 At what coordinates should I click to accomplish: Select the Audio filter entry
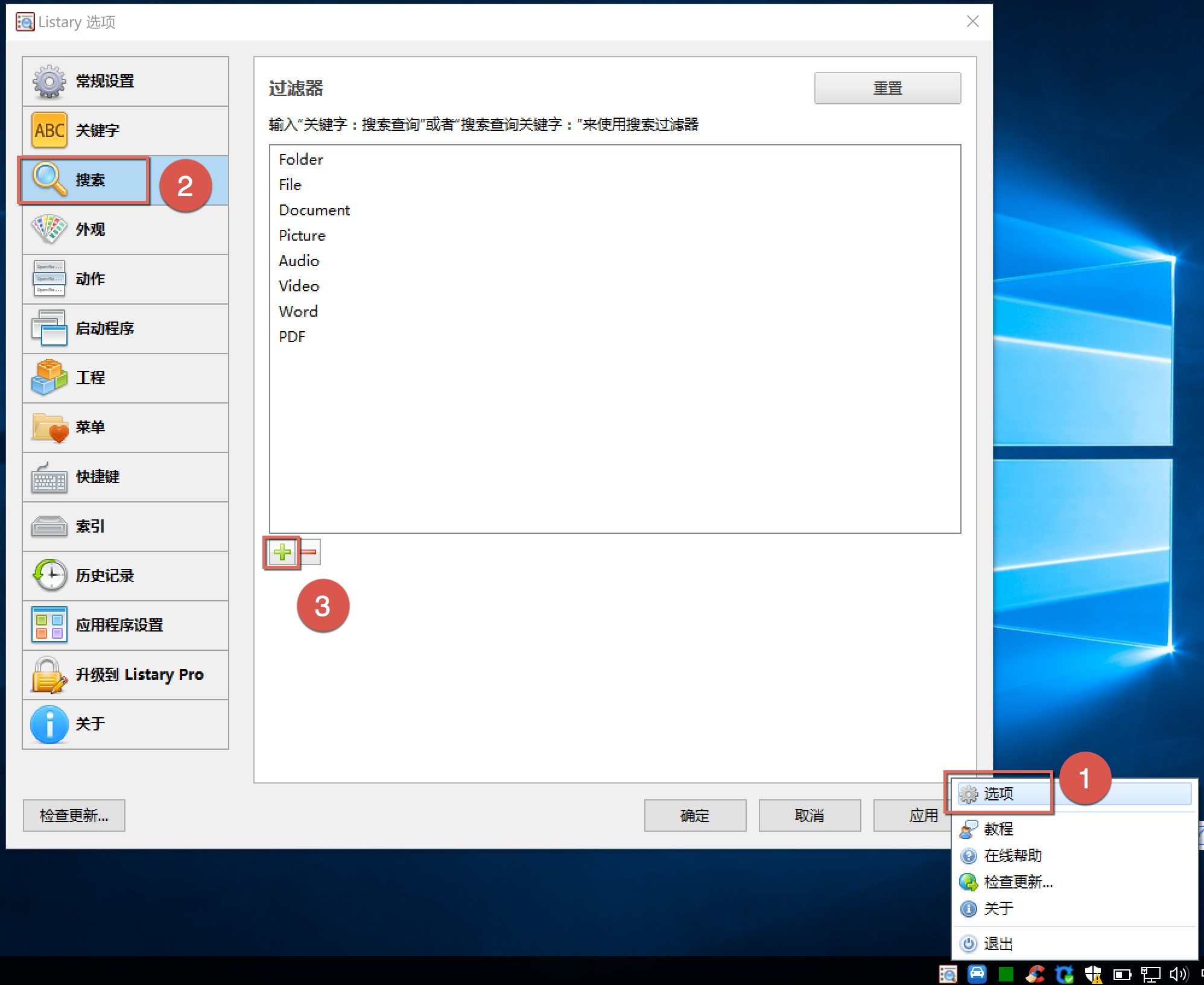click(615, 261)
